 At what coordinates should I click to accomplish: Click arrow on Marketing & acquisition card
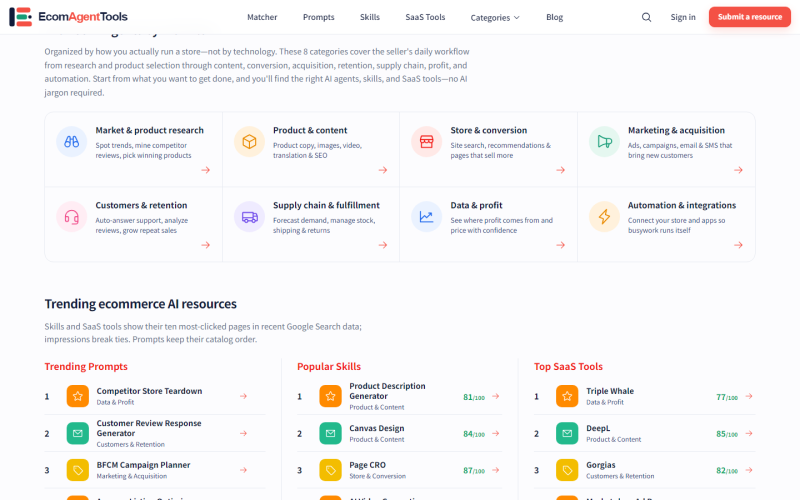pos(738,170)
